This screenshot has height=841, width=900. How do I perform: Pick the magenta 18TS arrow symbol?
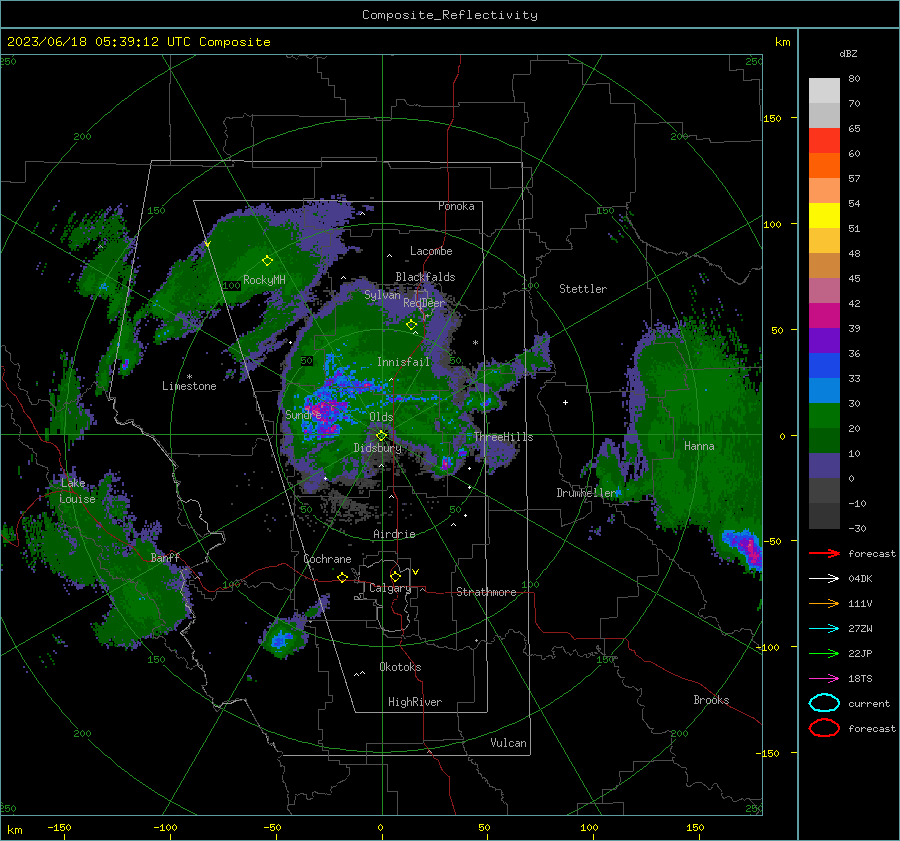pyautogui.click(x=824, y=679)
